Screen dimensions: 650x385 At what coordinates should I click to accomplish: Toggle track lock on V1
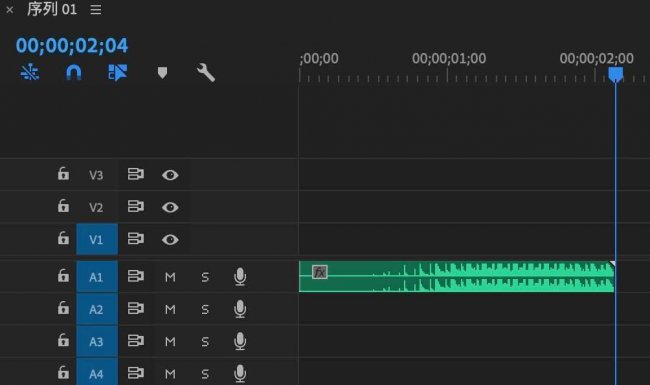[63, 238]
